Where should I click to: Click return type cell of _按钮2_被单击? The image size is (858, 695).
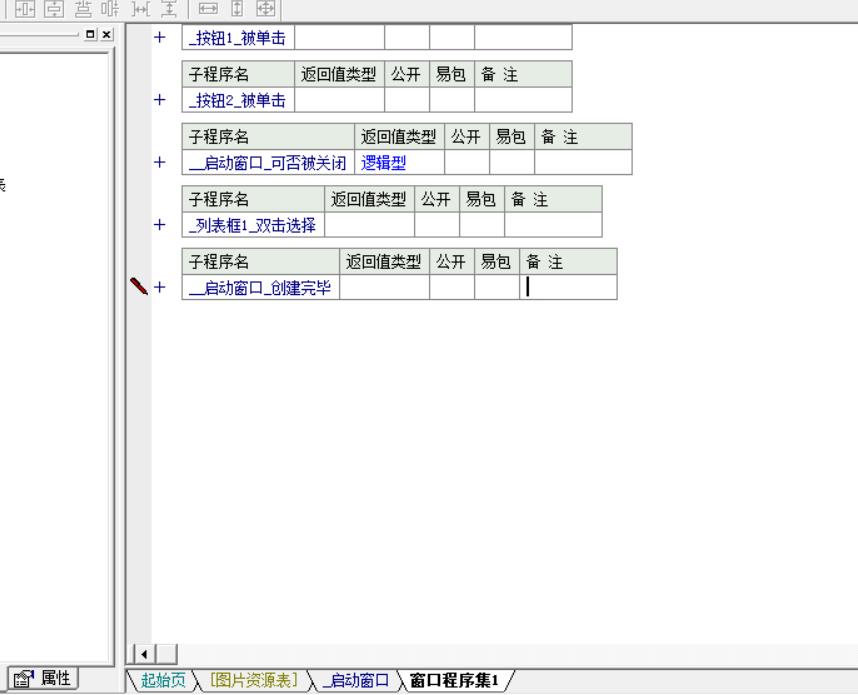coord(339,100)
